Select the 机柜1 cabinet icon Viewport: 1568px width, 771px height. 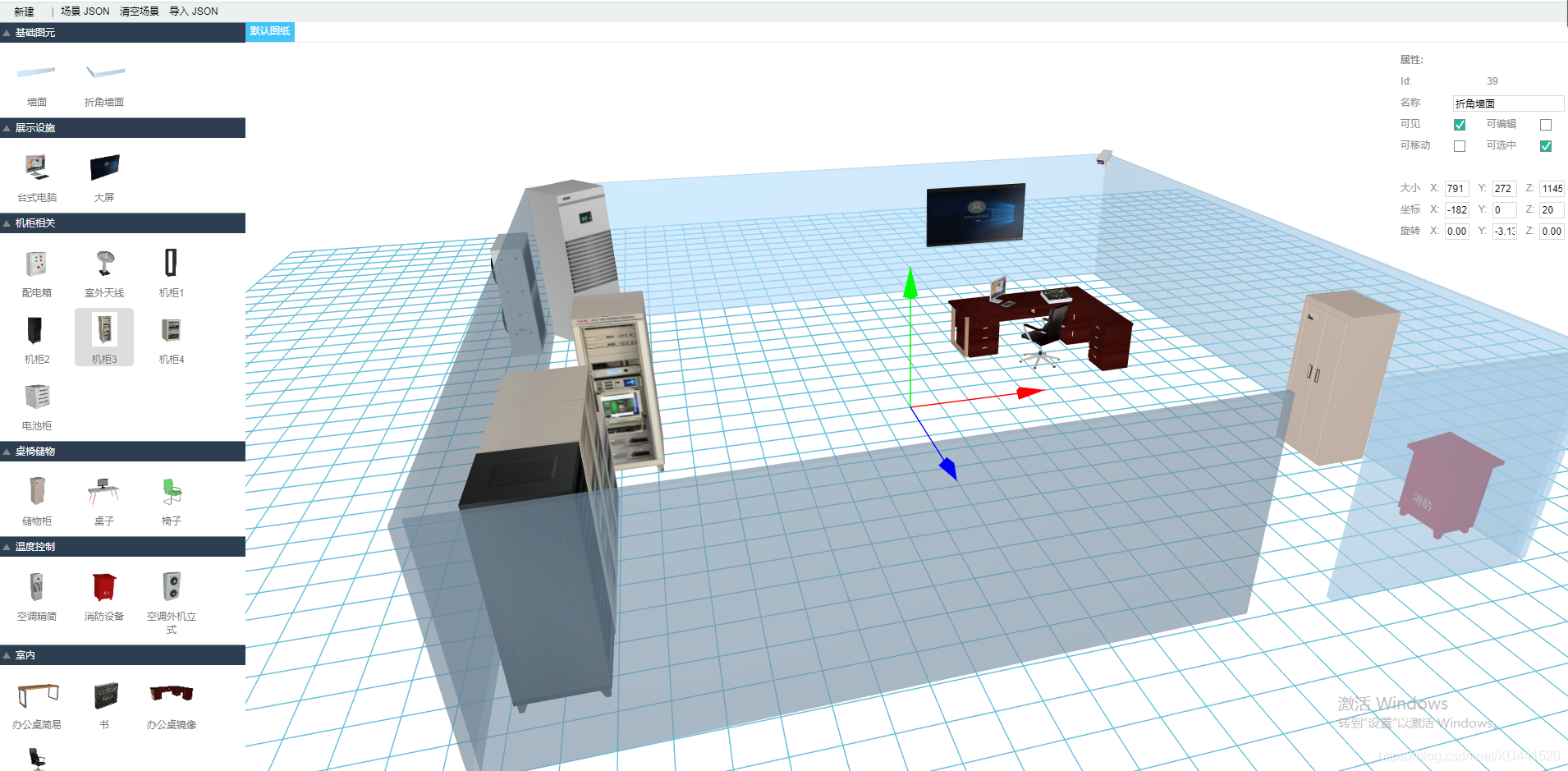171,263
